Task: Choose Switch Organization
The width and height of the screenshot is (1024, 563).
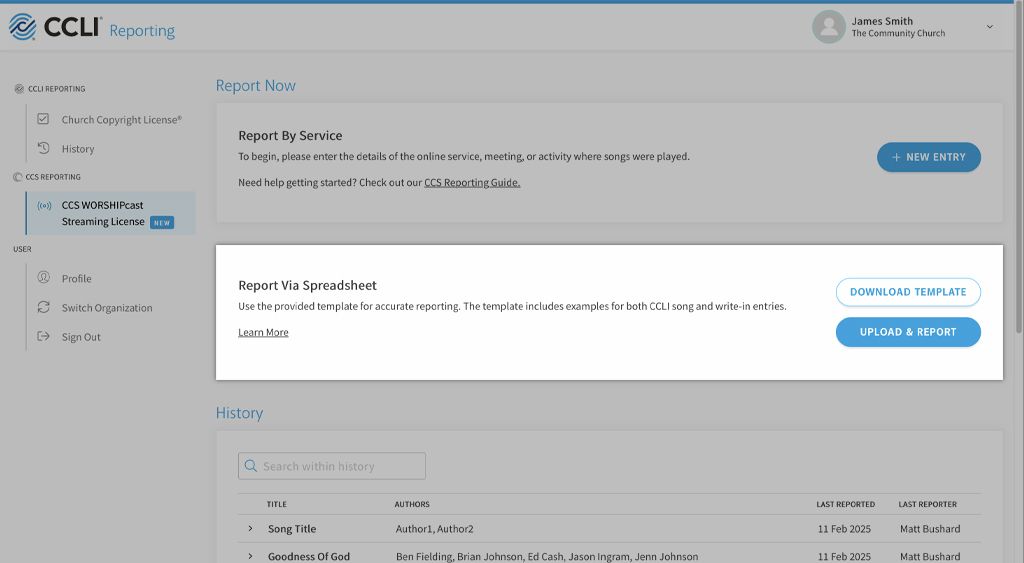Action: (x=107, y=308)
